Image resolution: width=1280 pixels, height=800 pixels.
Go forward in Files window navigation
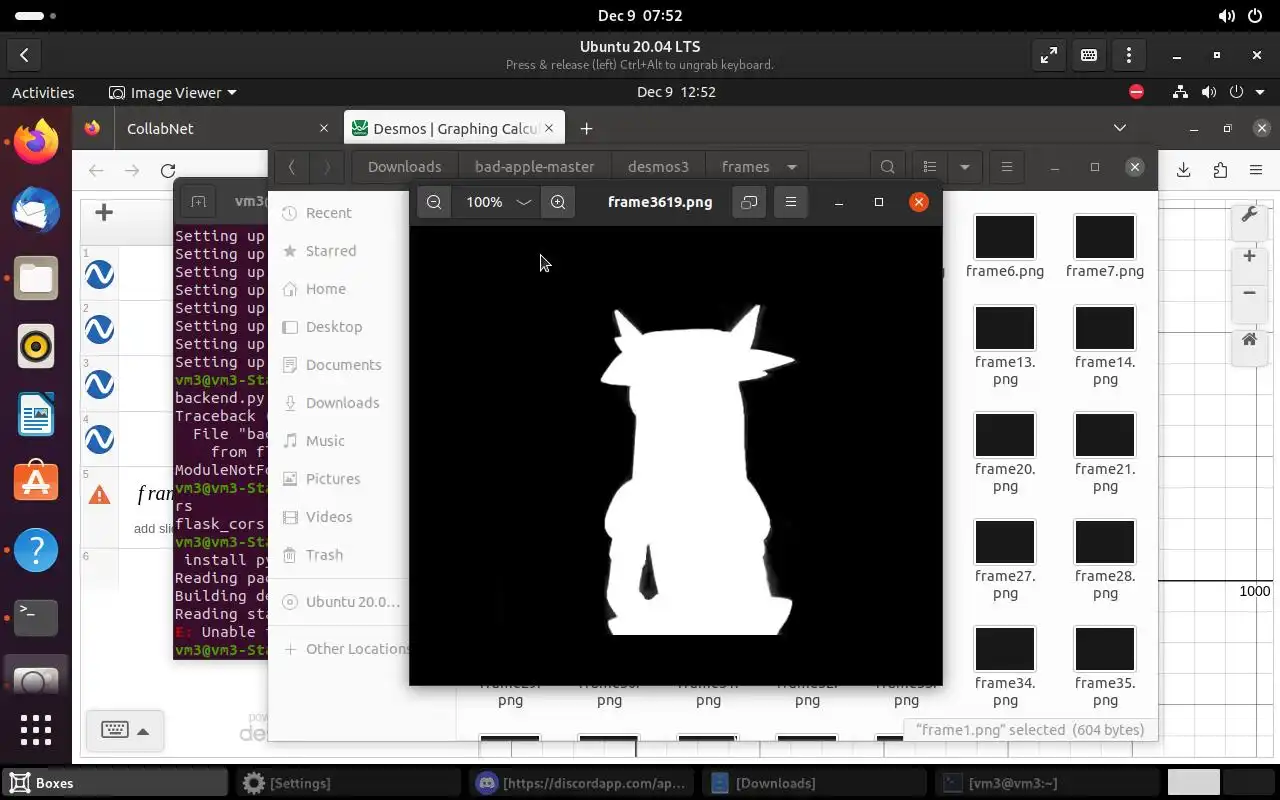pyautogui.click(x=326, y=167)
